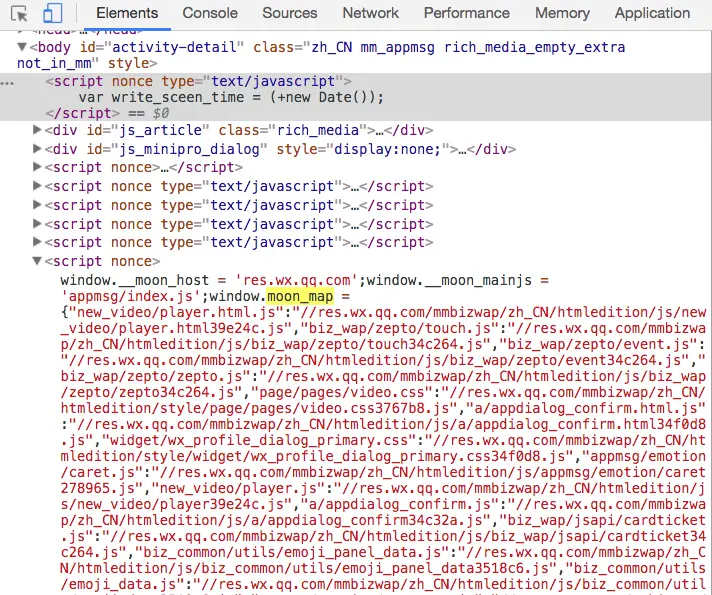Viewport: 712px width, 595px height.
Task: Toggle the device toolbar icon
Action: point(52,14)
